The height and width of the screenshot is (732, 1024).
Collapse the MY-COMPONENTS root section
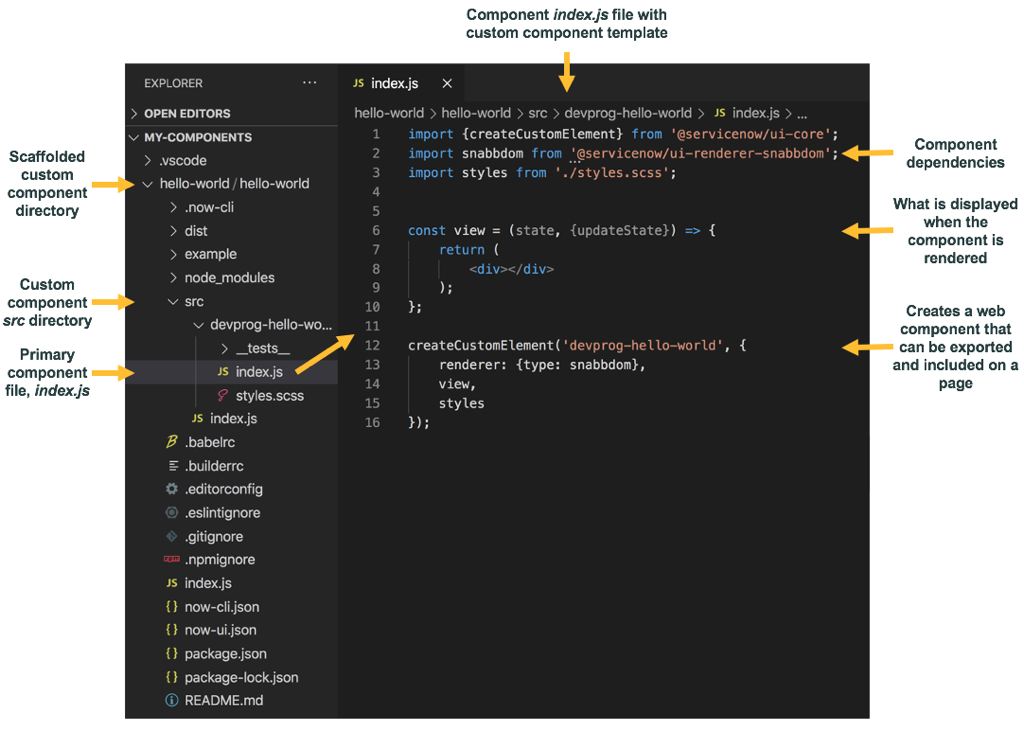[197, 137]
